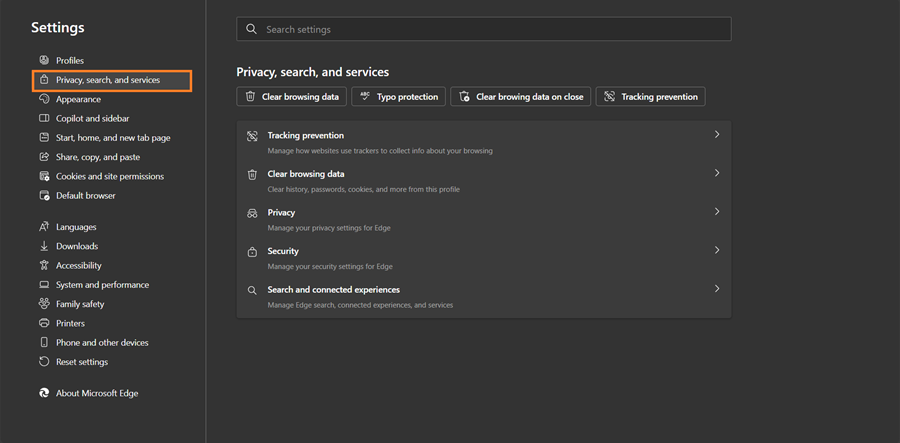Click the magnifier icon in the search settings box

tap(251, 29)
